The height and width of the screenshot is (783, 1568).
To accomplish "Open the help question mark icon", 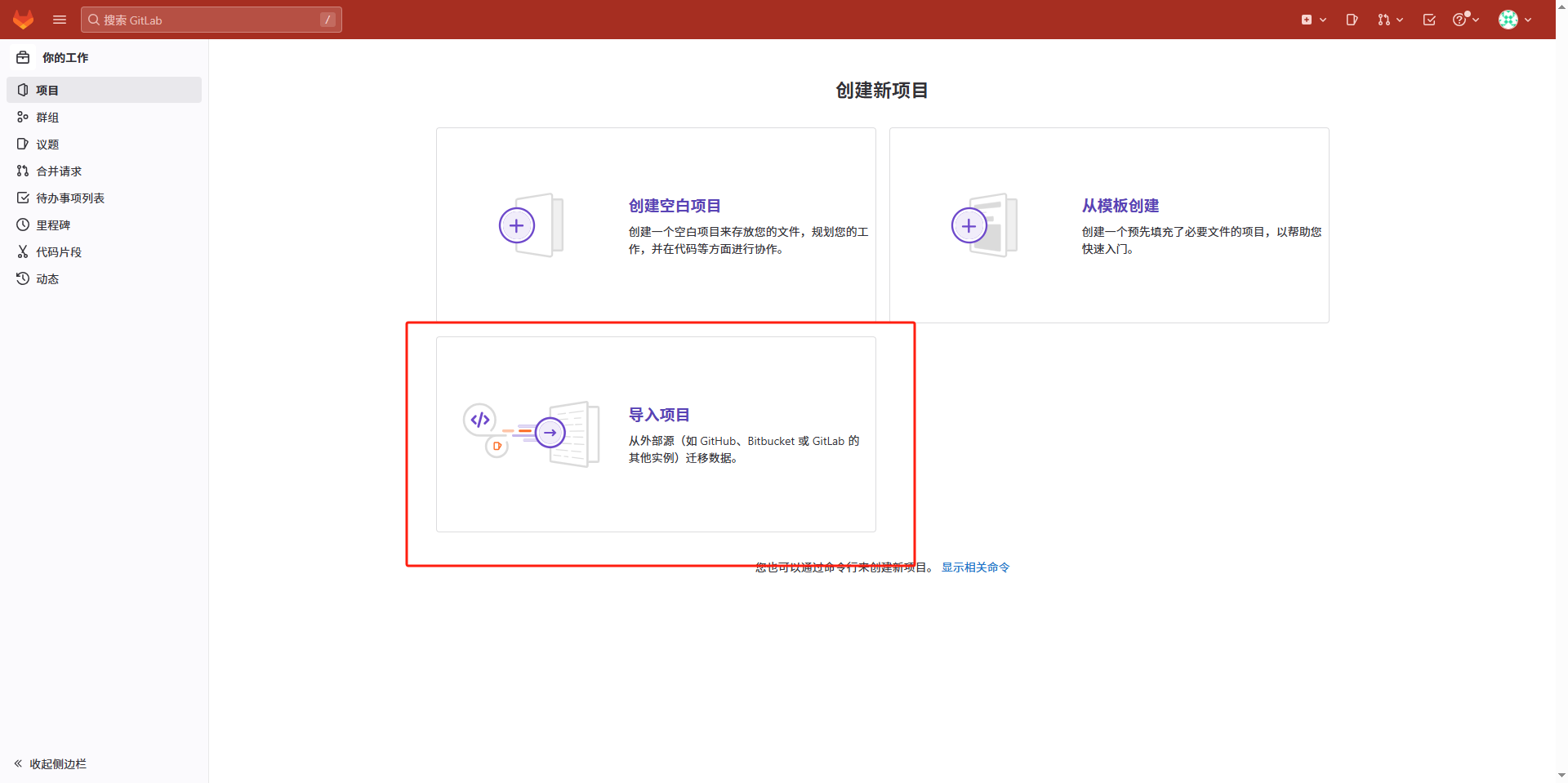I will point(1459,20).
